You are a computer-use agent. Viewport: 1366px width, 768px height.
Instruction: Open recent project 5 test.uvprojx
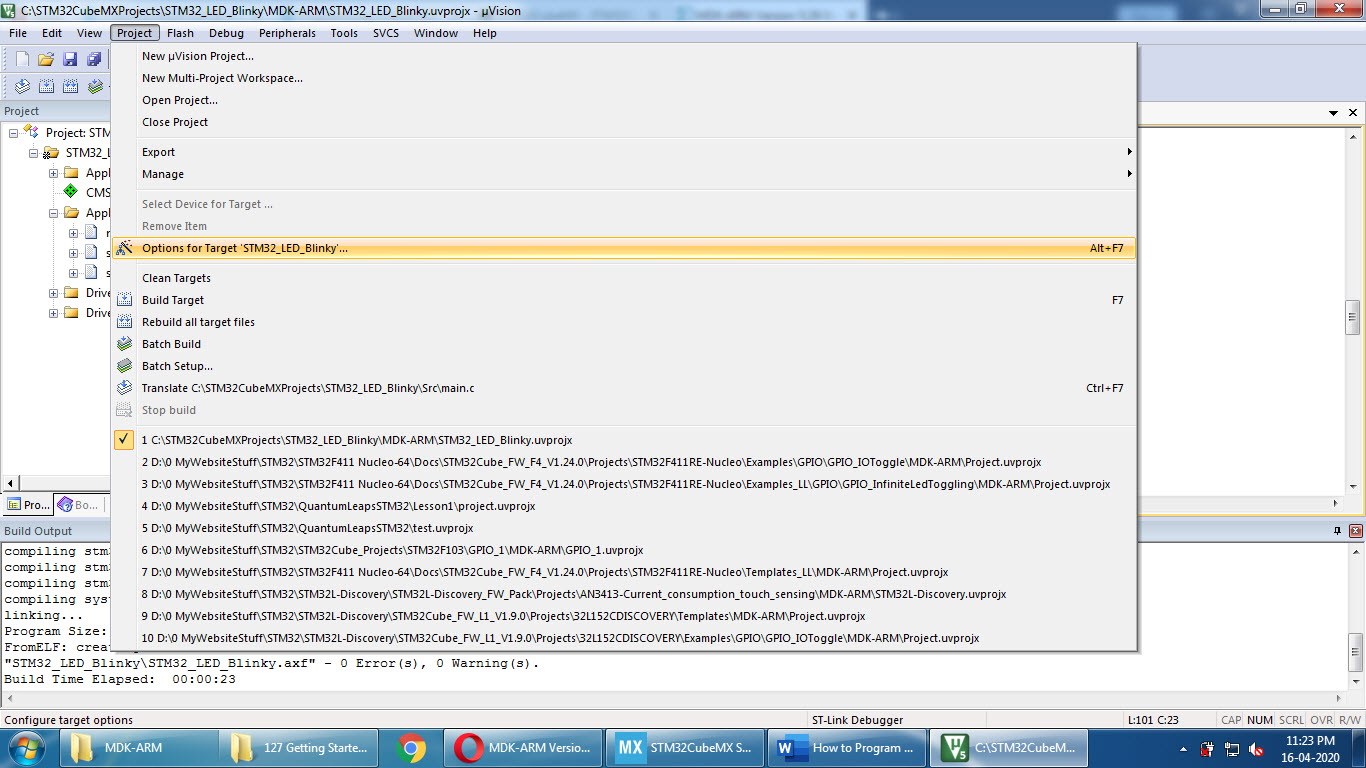click(623, 528)
